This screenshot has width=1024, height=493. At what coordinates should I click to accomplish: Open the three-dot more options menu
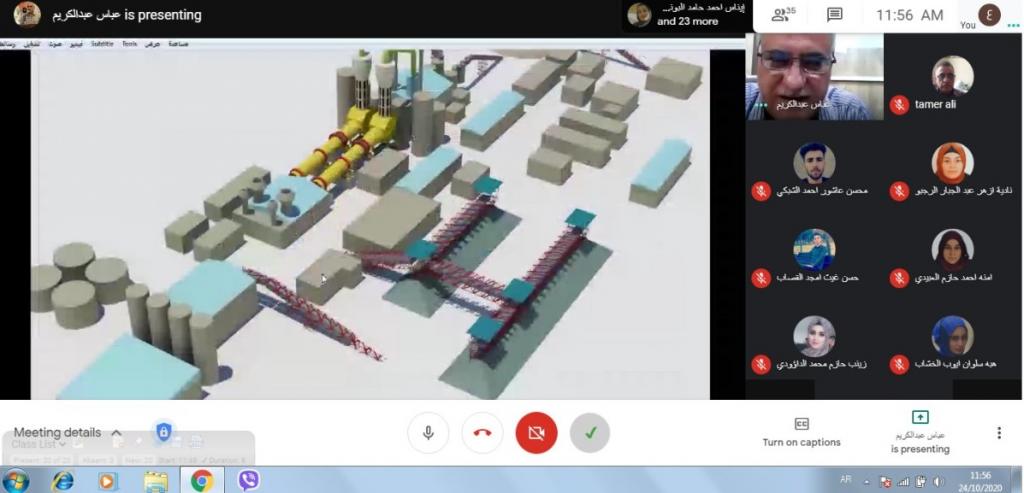(998, 433)
